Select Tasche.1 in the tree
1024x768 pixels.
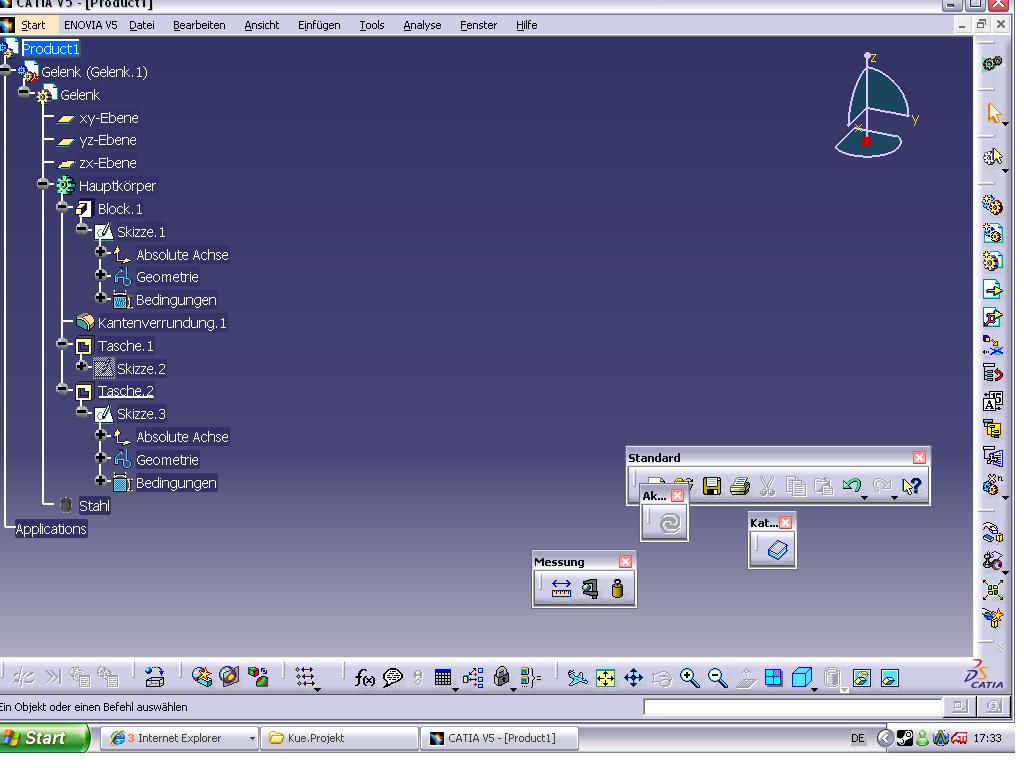[x=125, y=346]
